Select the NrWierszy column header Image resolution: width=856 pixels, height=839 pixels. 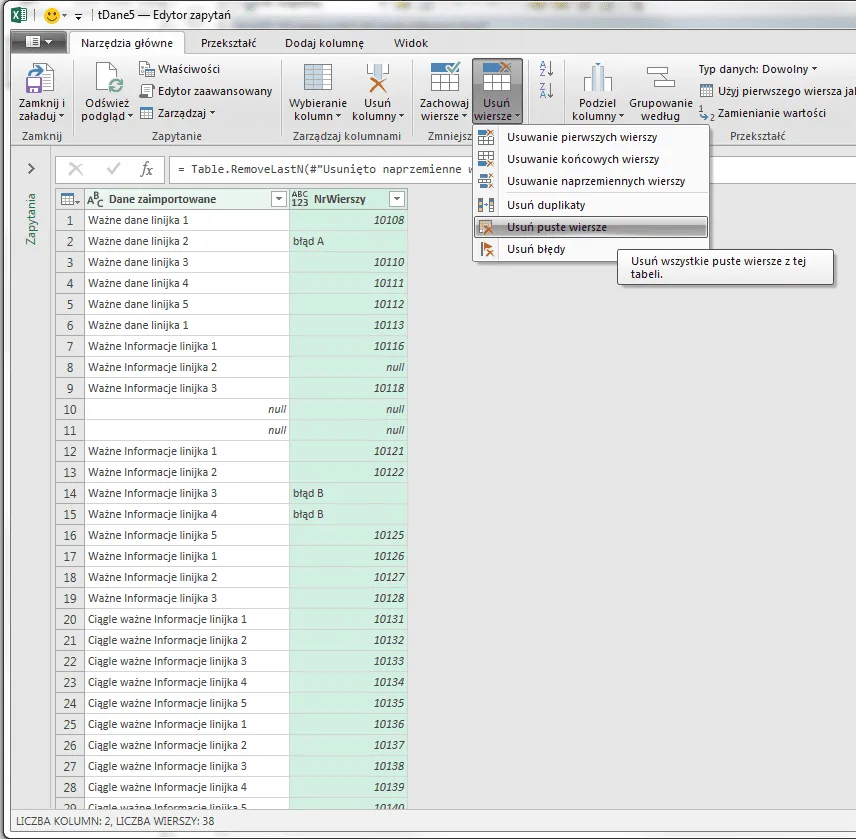point(348,199)
